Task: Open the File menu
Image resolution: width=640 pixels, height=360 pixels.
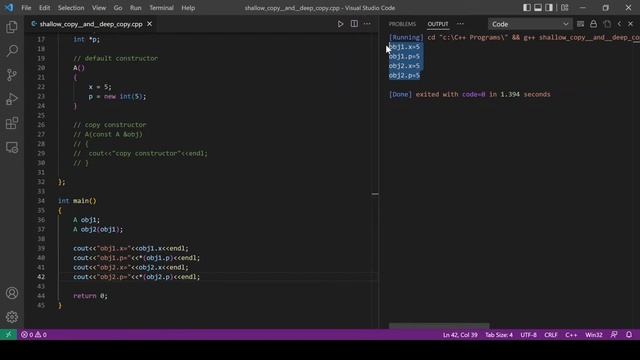Action: click(x=26, y=8)
